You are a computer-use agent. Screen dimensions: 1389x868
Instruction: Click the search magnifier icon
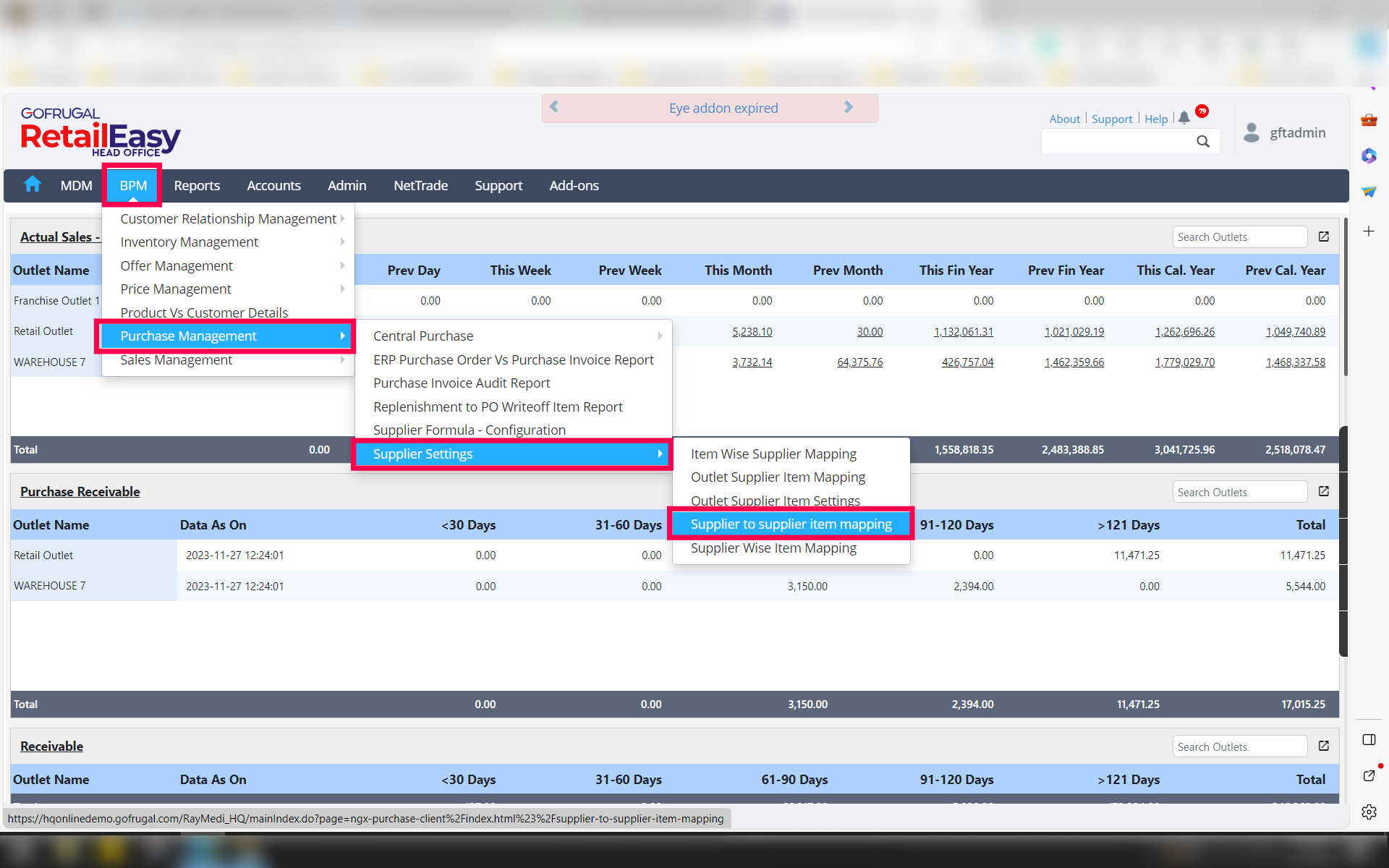coord(1202,142)
